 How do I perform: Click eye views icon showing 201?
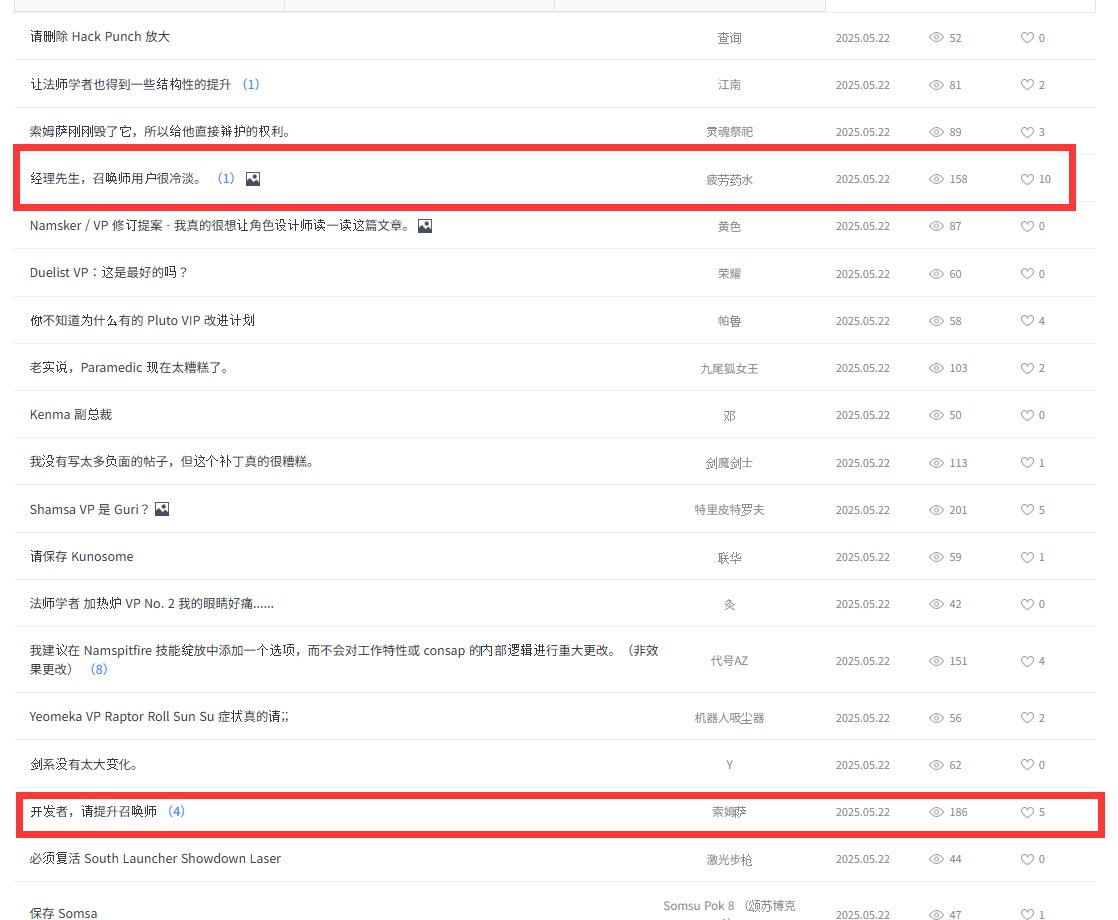pyautogui.click(x=936, y=510)
